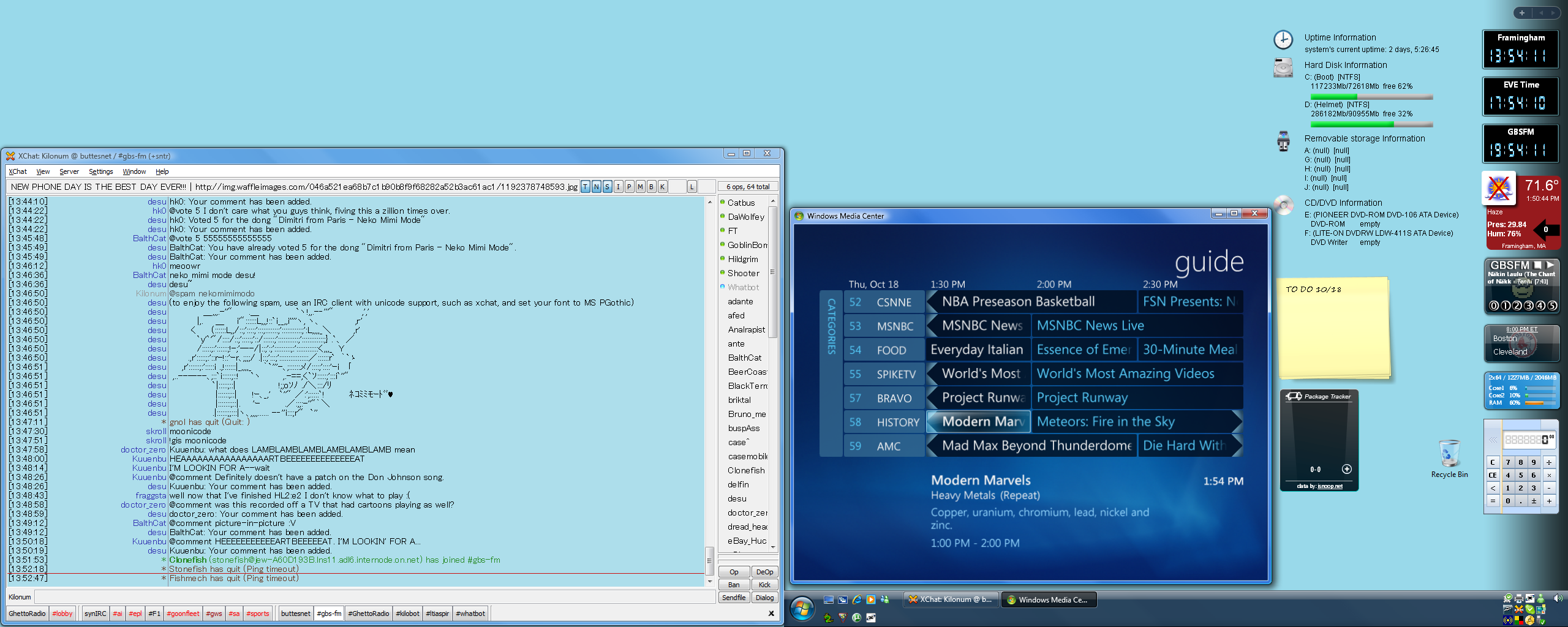
Task: Close the current XChat tab with X
Action: coord(771,614)
